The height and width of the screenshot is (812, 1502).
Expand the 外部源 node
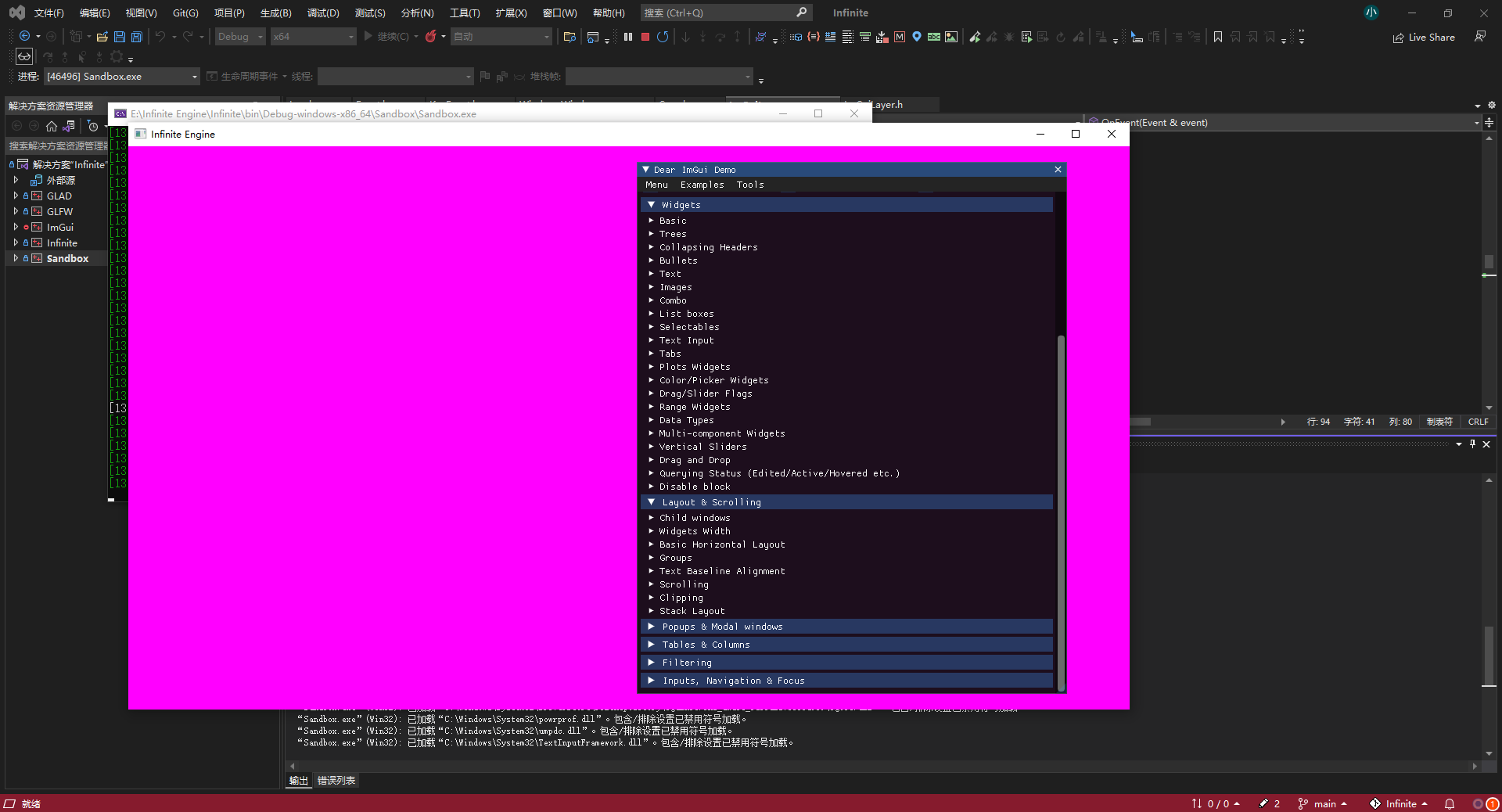point(16,180)
